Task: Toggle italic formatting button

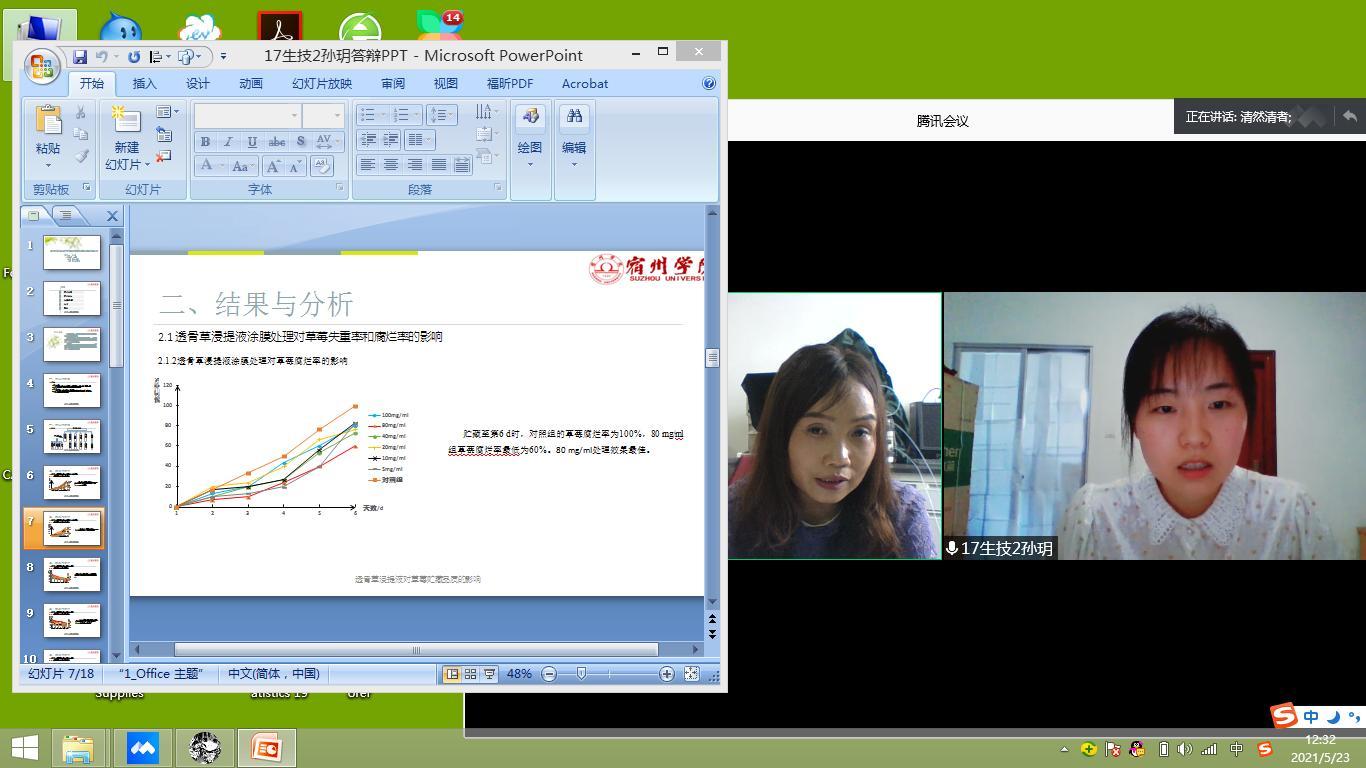Action: coord(228,142)
